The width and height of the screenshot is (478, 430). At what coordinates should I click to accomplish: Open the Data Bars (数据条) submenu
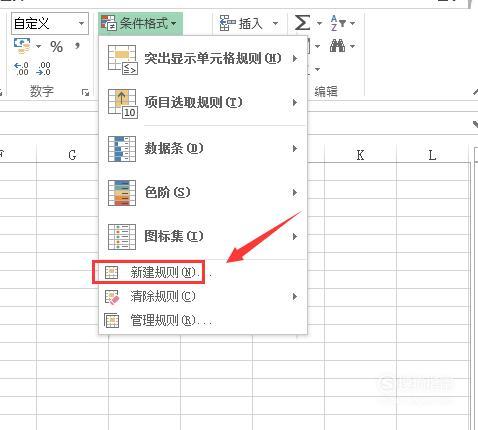(203, 148)
